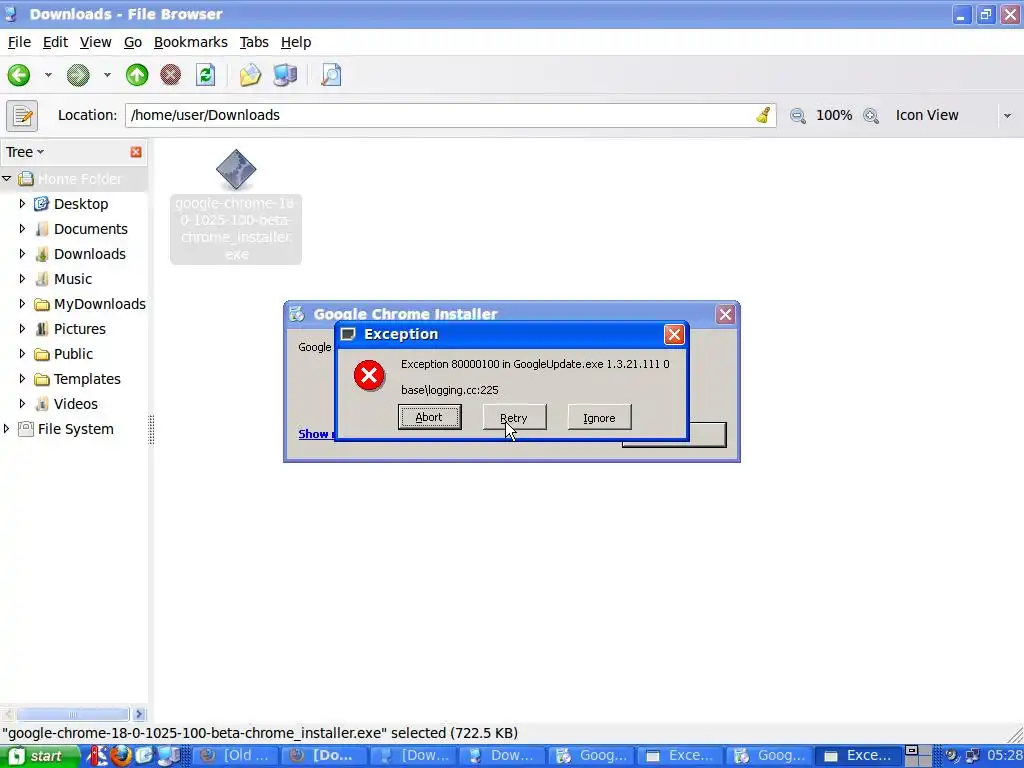
Task: Click the Stop loading icon
Action: [x=170, y=75]
